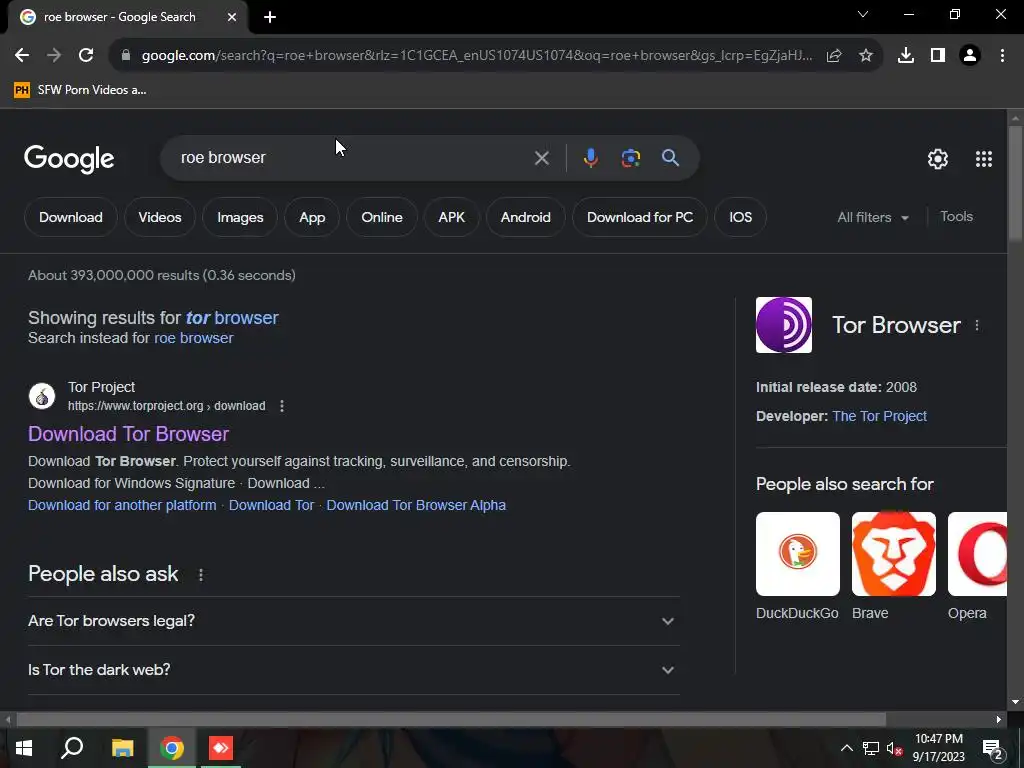The image size is (1024, 768).
Task: Open the Google apps grid
Action: (x=984, y=159)
